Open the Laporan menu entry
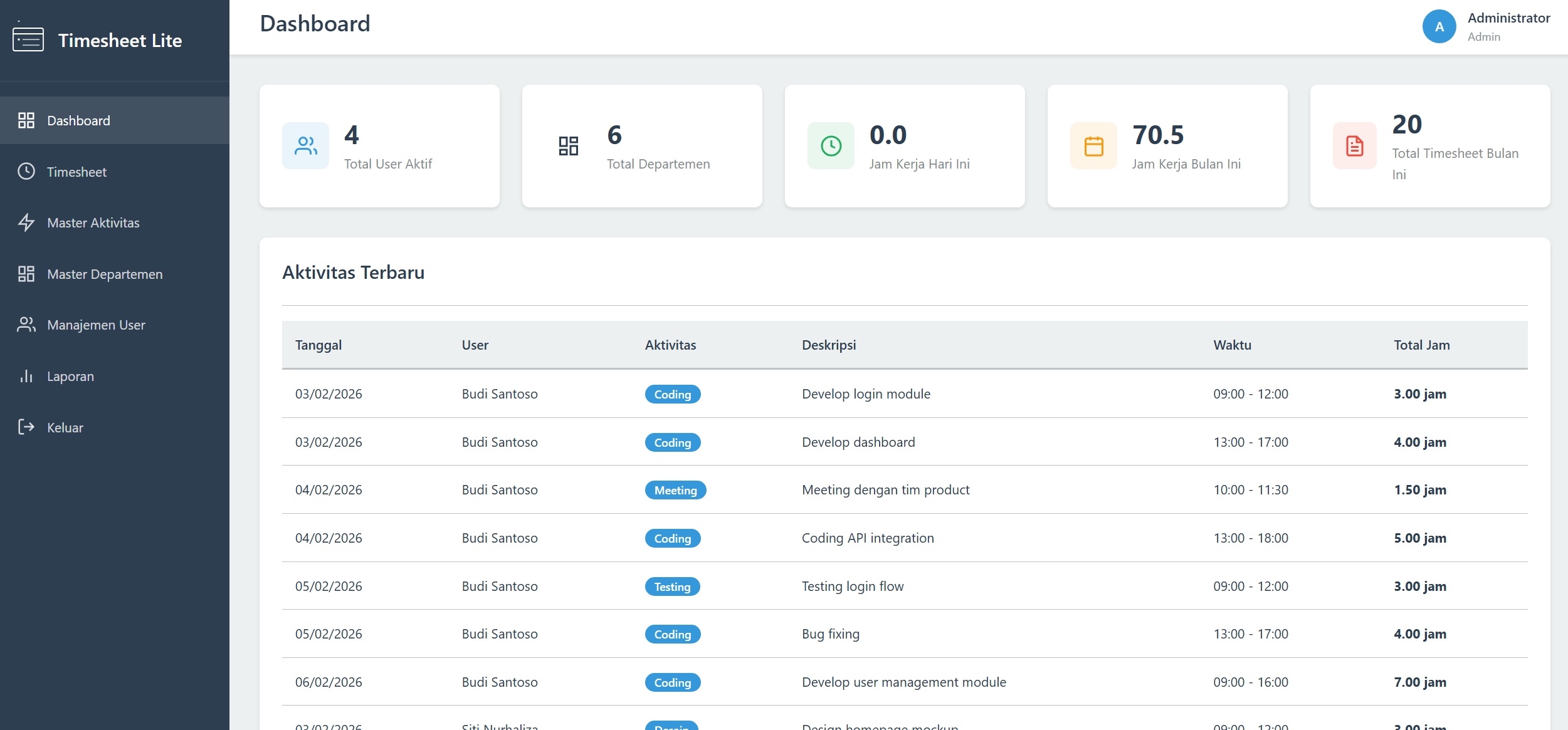The height and width of the screenshot is (730, 1568). click(x=70, y=376)
